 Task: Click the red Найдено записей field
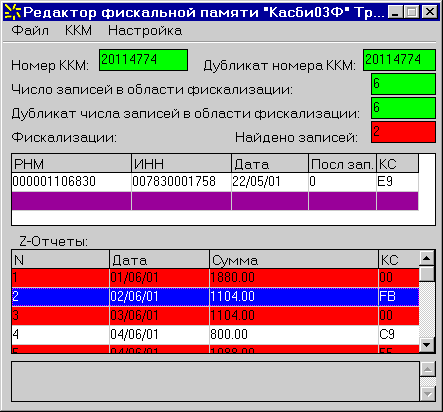pos(403,132)
